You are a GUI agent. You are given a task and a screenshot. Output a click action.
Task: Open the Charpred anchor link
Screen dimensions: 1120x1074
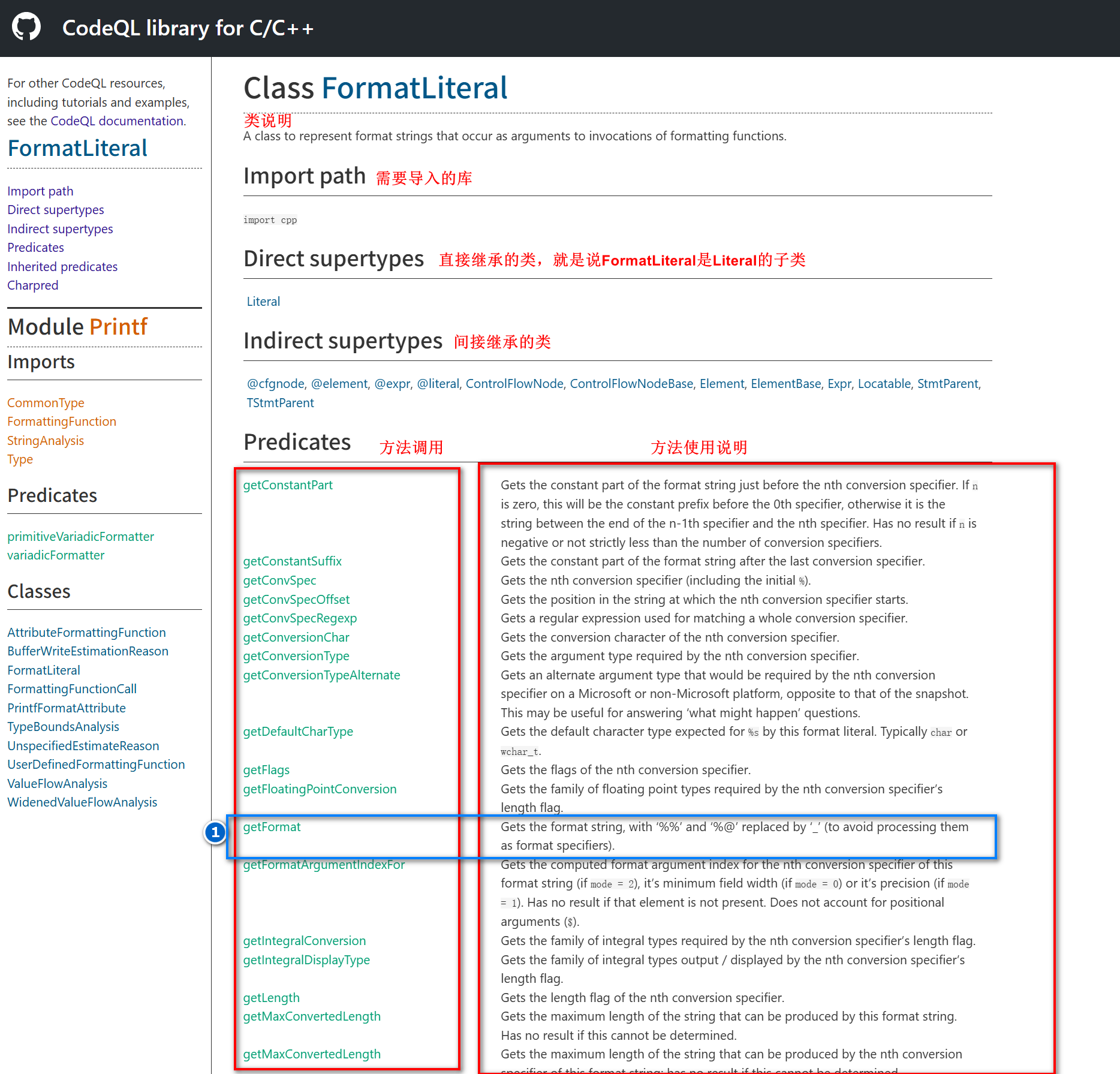33,285
